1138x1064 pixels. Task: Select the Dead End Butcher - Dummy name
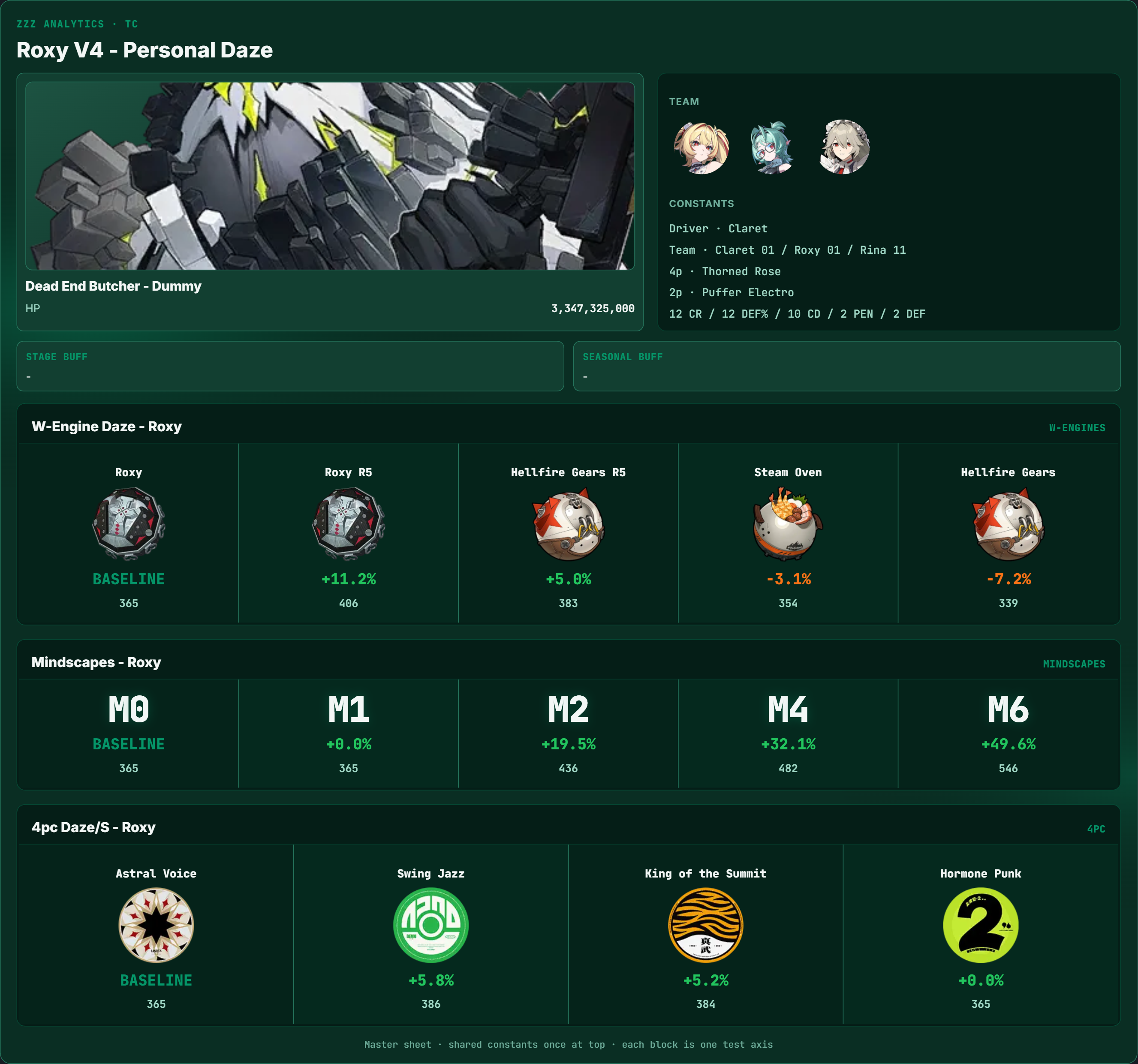point(113,286)
